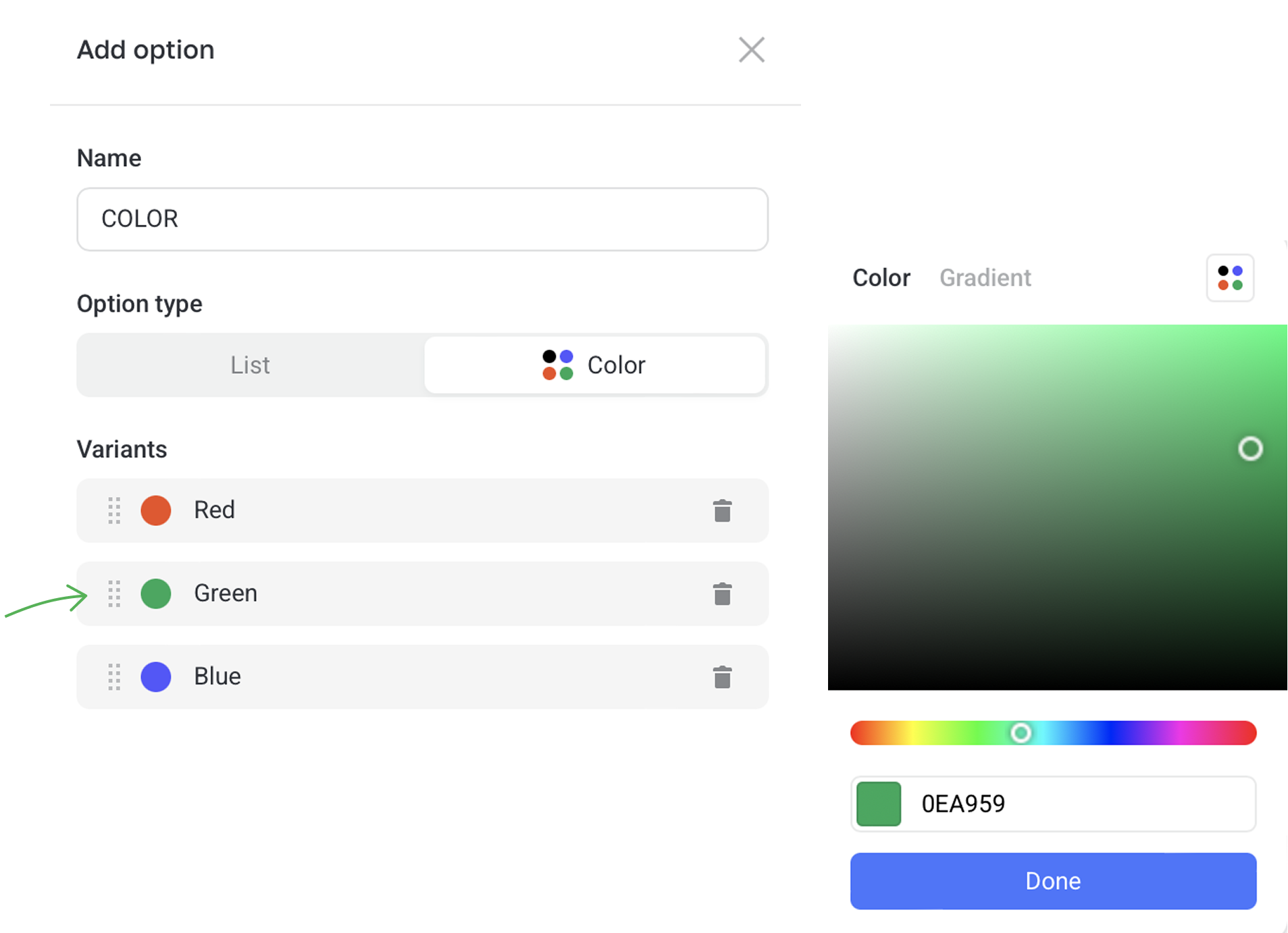1288x933 pixels.
Task: Delete the Red variant with trash icon
Action: (722, 511)
